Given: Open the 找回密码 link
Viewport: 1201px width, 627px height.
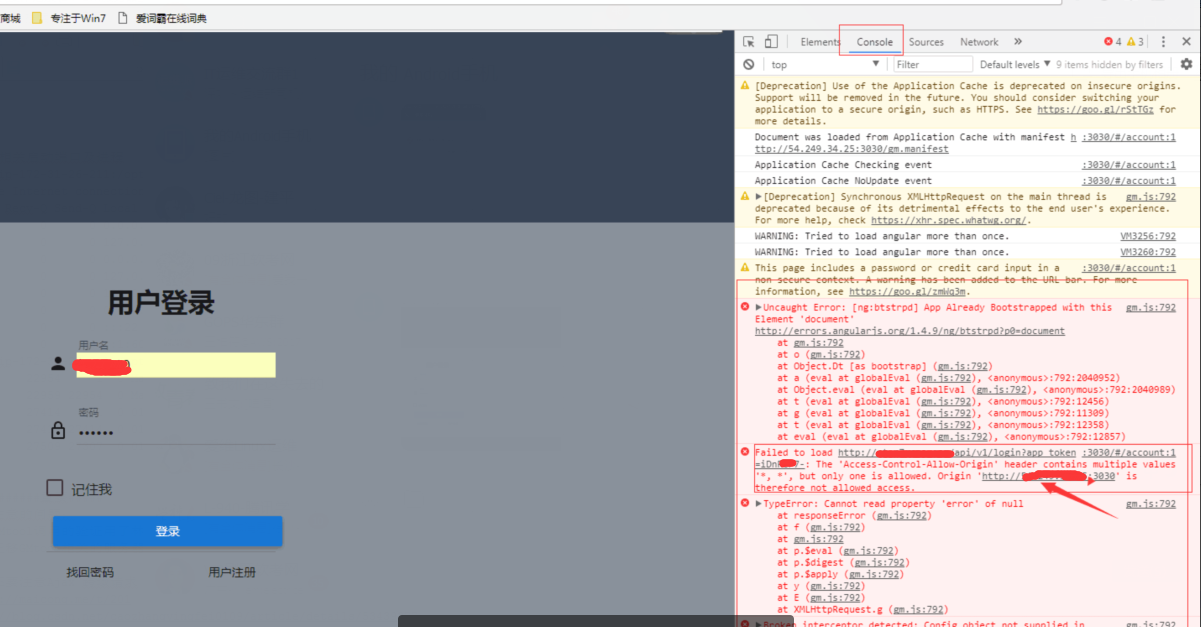Looking at the screenshot, I should (x=90, y=572).
